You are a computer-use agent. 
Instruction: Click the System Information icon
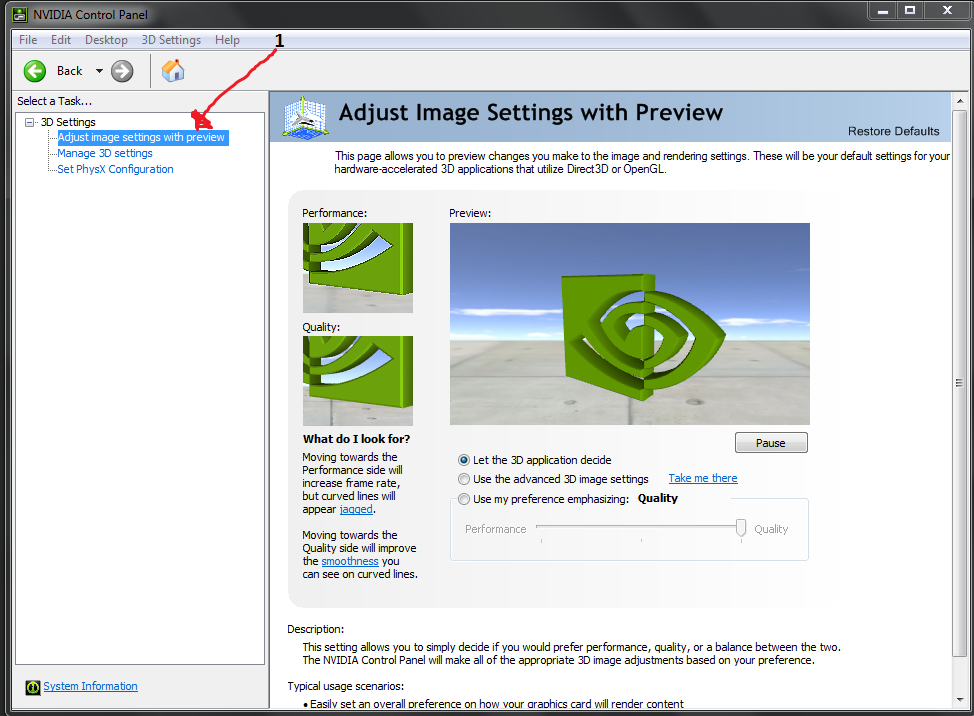(33, 687)
